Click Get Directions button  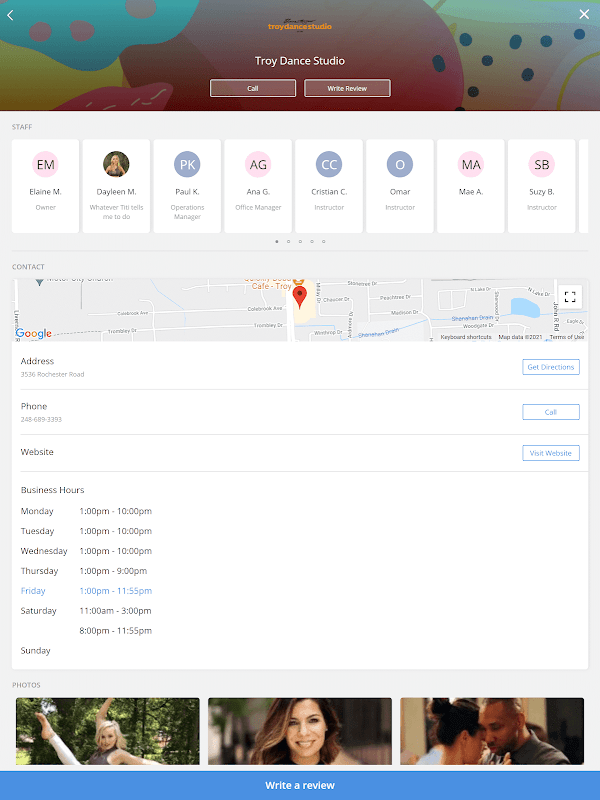point(551,367)
